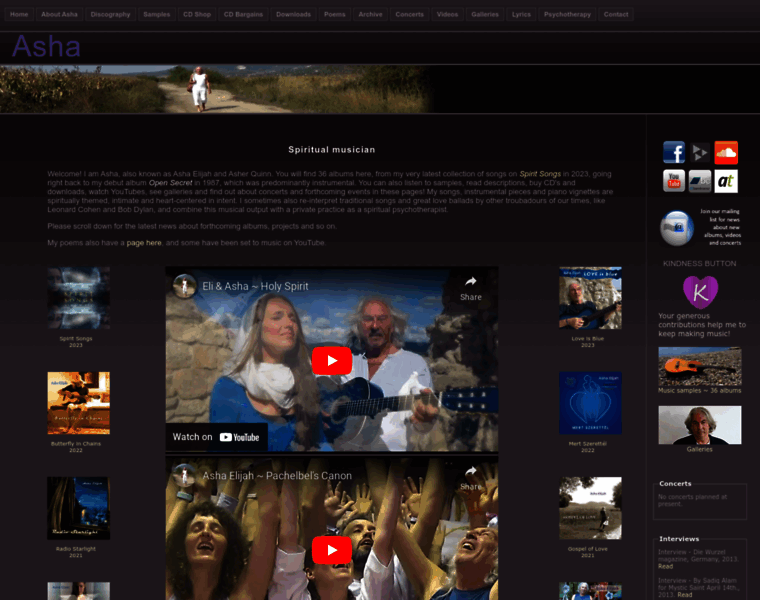Image resolution: width=760 pixels, height=600 pixels.
Task: Click Watch on YouTube button
Action: tap(216, 437)
